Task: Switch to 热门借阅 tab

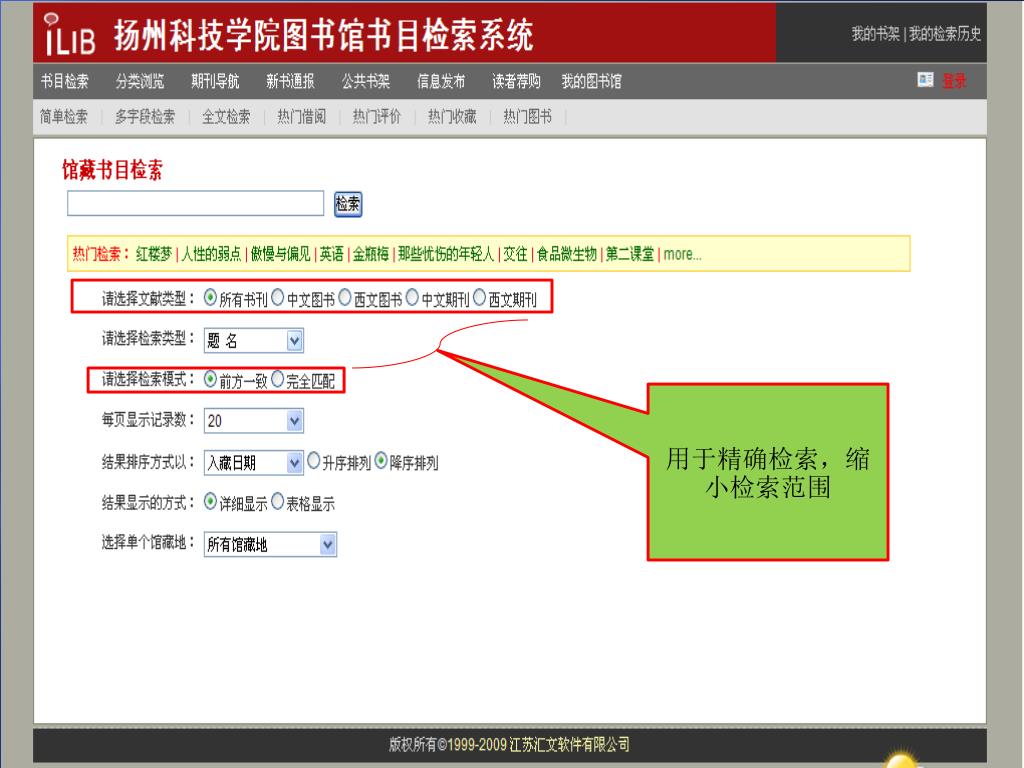Action: pyautogui.click(x=302, y=117)
